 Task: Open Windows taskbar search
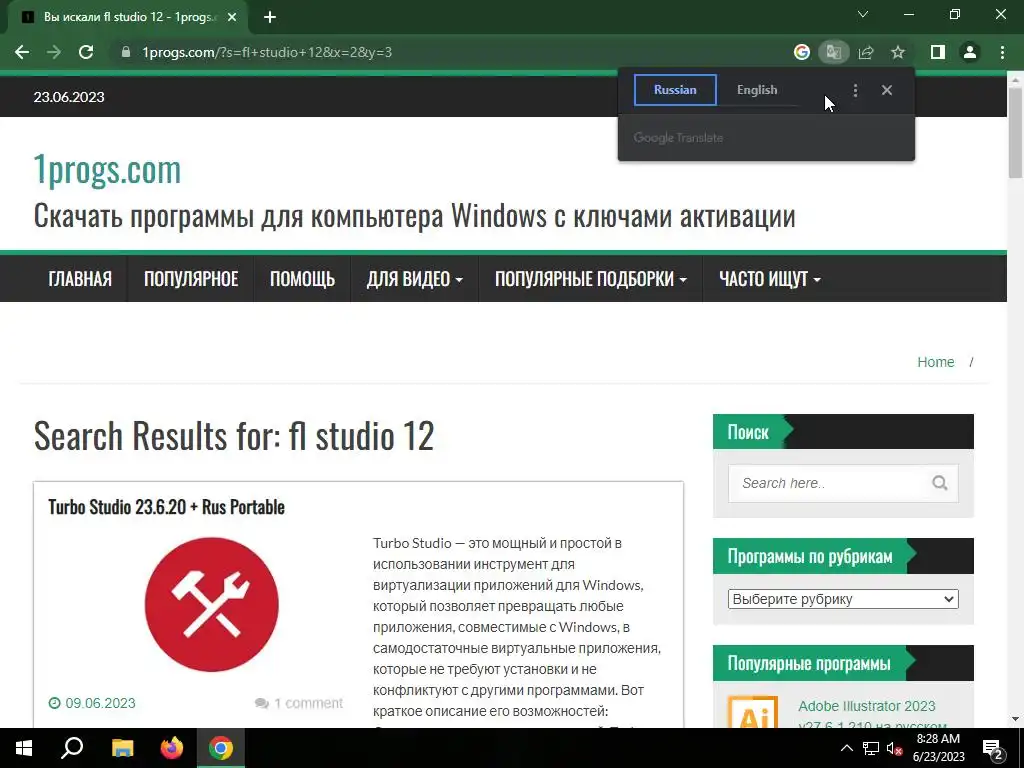click(x=72, y=748)
